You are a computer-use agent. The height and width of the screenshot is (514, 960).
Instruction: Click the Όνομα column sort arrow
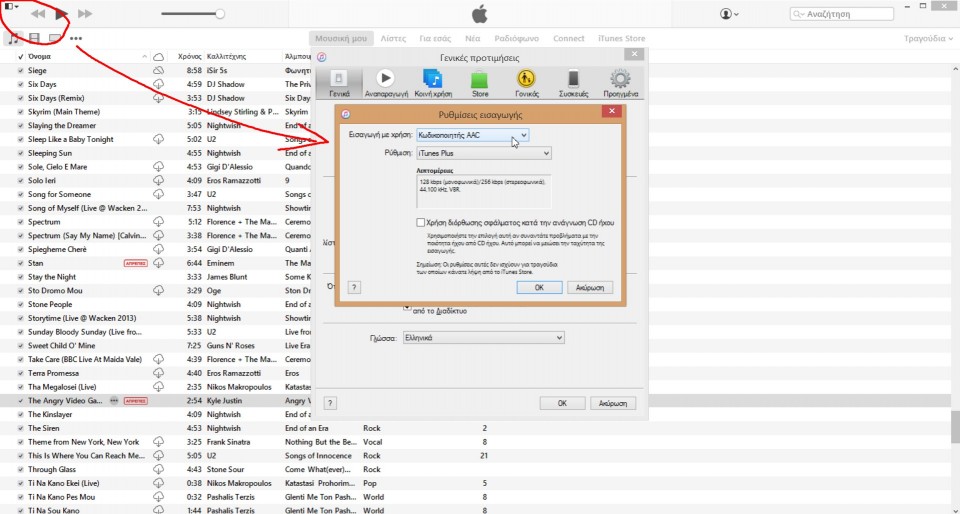tap(144, 56)
